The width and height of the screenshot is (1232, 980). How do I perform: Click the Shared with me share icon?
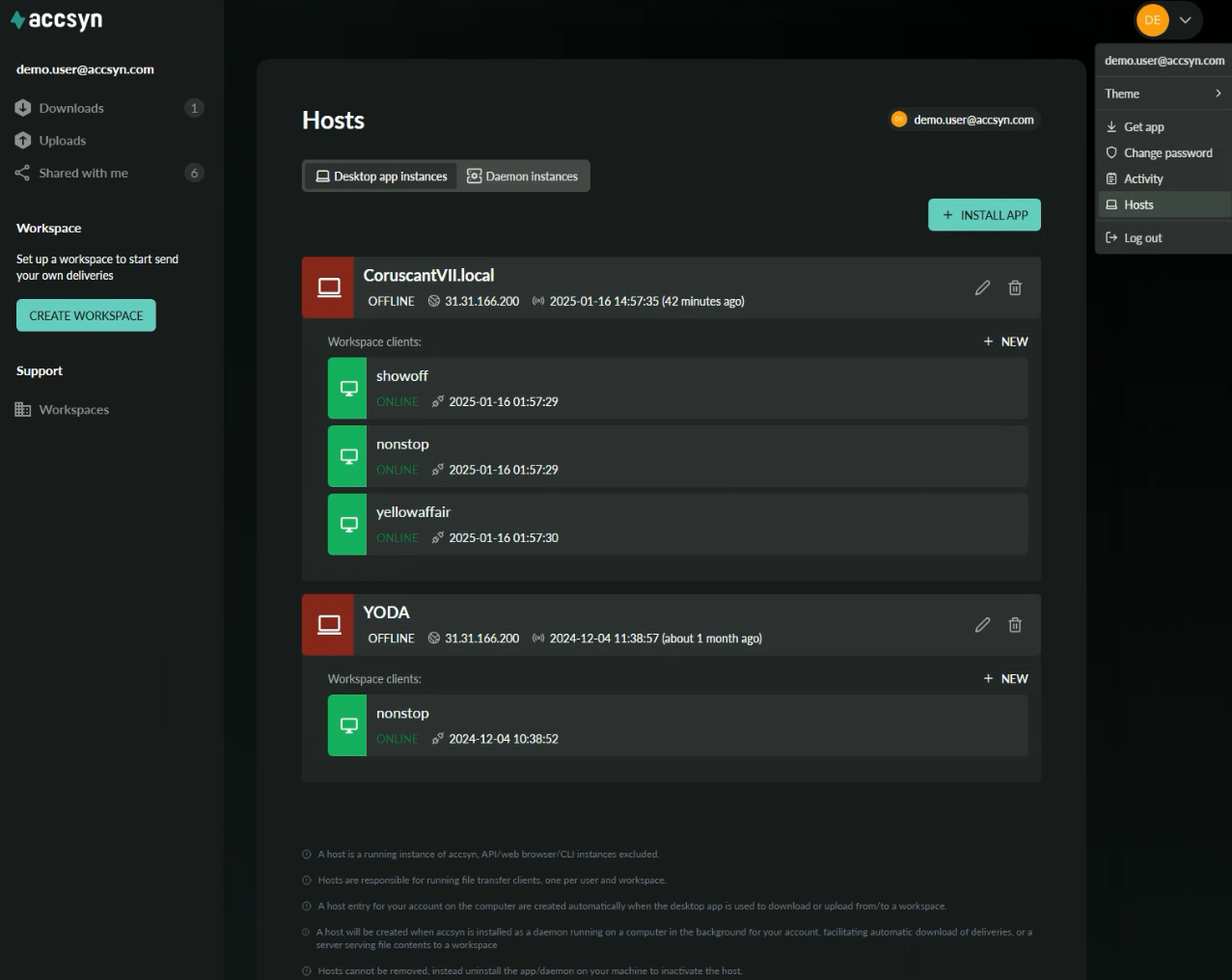click(x=23, y=174)
